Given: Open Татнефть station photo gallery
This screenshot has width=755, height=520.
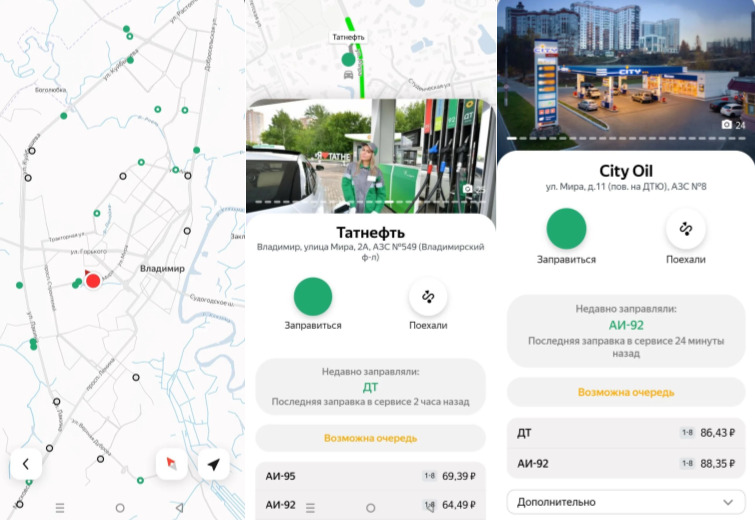Looking at the screenshot, I should pyautogui.click(x=370, y=156).
